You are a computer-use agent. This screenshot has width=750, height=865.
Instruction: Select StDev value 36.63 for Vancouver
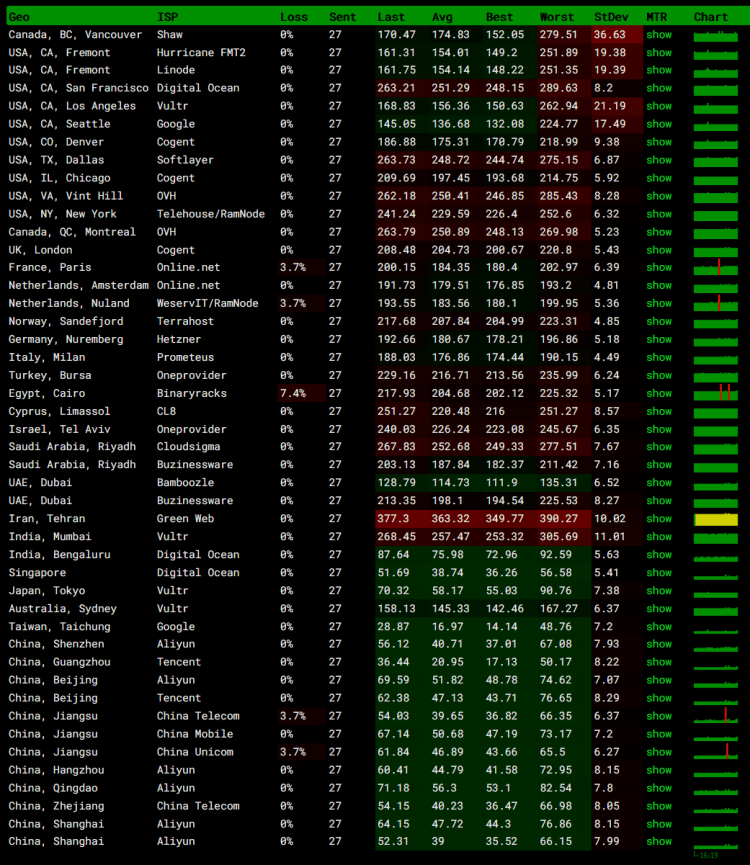tap(610, 35)
